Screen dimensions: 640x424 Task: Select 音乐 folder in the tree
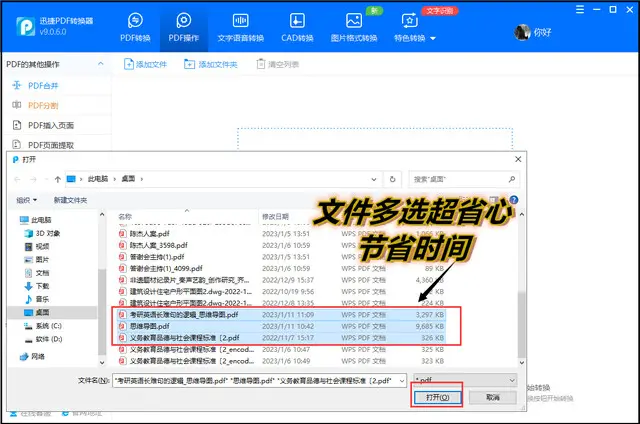point(42,299)
